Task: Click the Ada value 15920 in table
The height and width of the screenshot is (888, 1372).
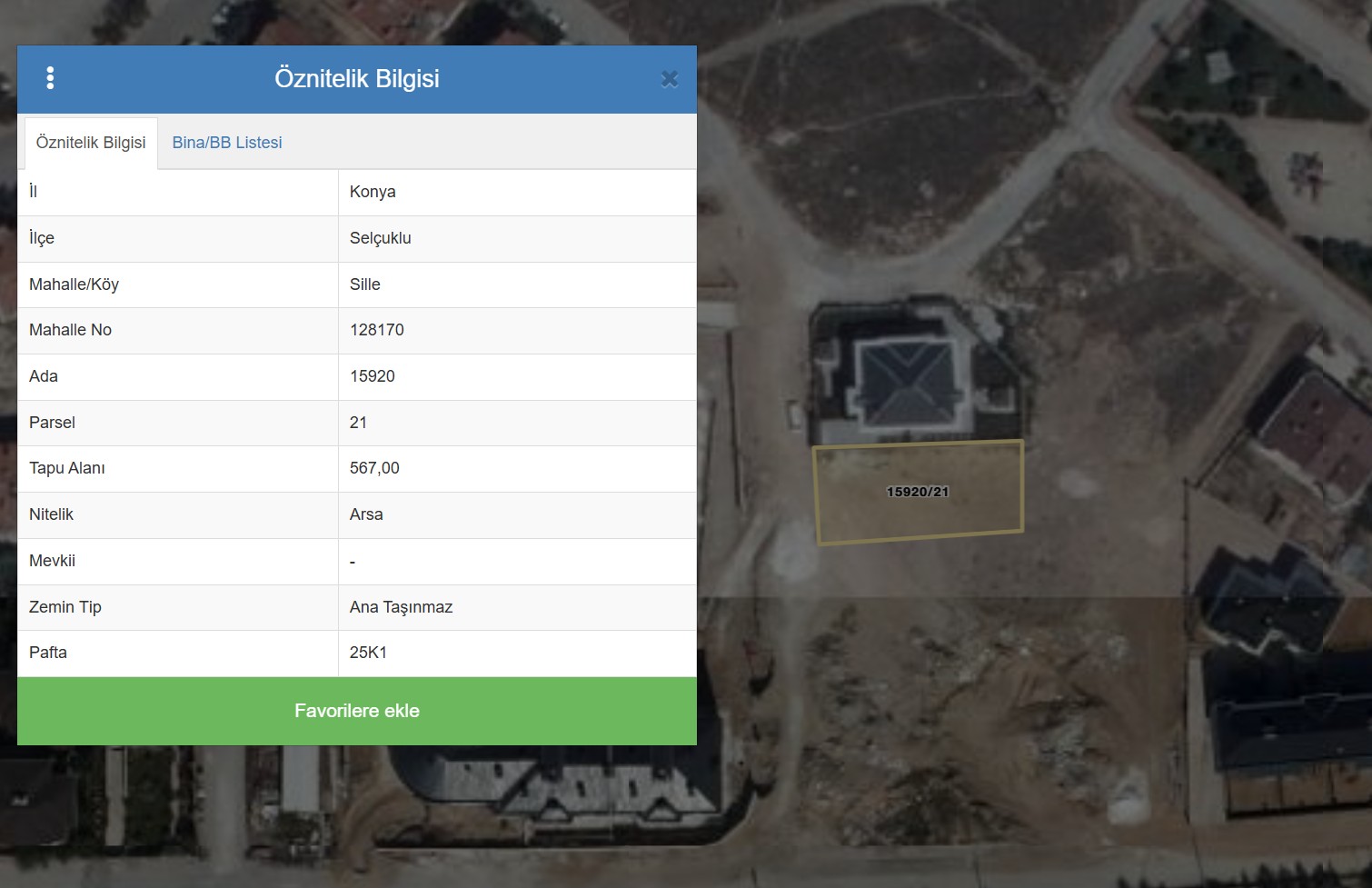Action: 373,376
